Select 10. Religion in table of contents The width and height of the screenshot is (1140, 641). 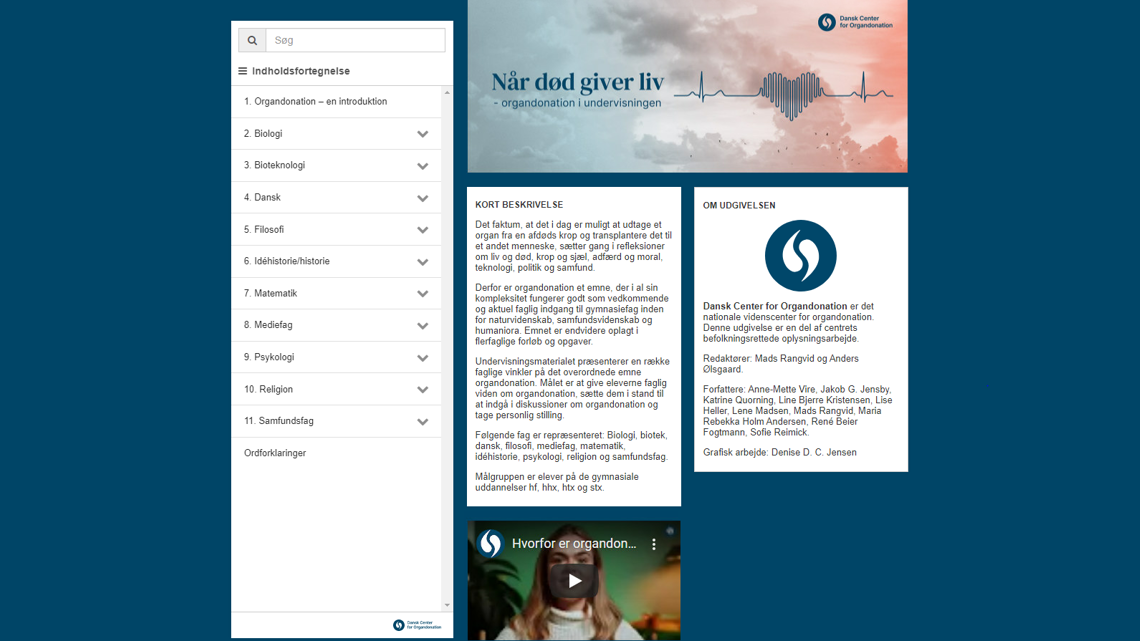(268, 389)
